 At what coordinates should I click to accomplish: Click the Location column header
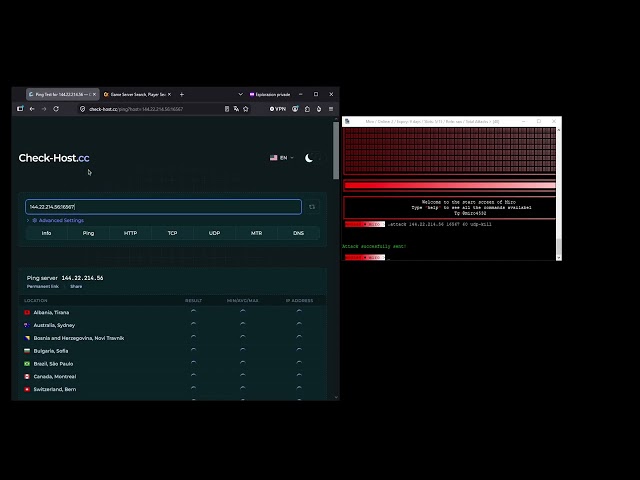(x=36, y=300)
